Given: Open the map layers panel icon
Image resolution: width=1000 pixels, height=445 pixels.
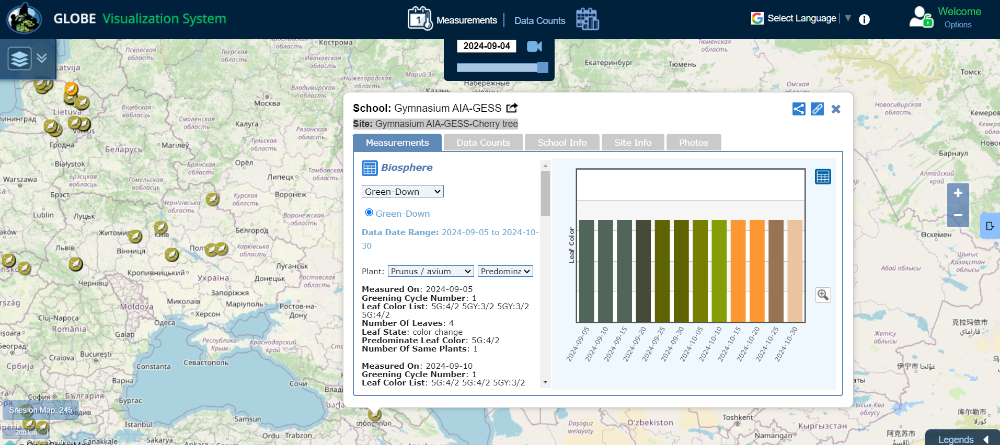Looking at the screenshot, I should coord(21,58).
